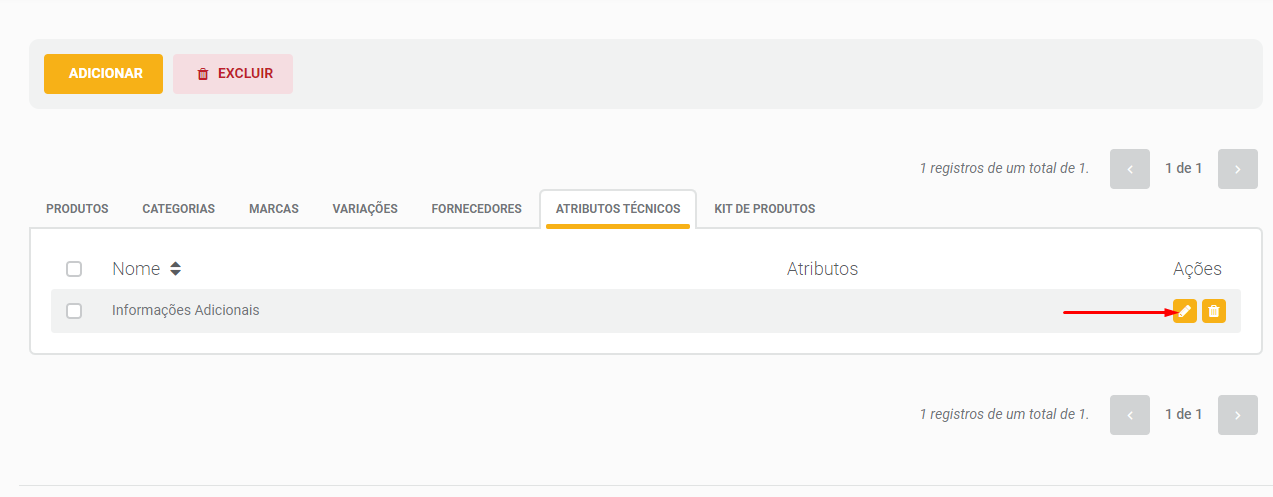Go to next page in top pagination
The width and height of the screenshot is (1273, 497).
coord(1238,169)
